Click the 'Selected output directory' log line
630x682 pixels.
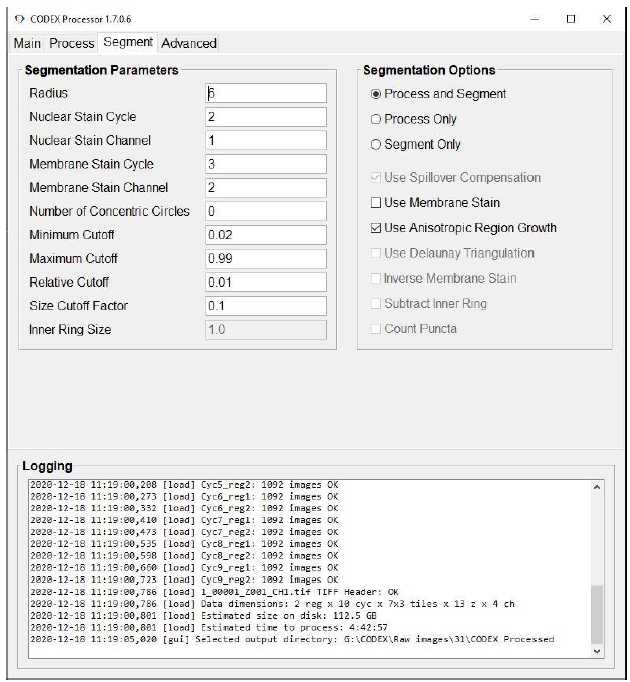(292, 639)
